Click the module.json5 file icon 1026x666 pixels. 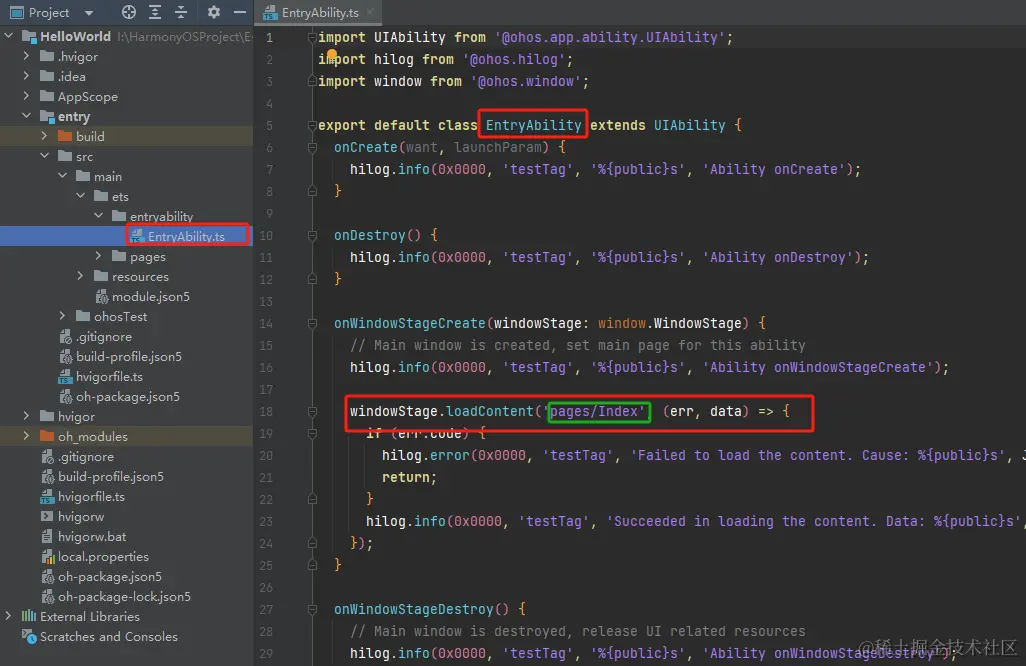tap(101, 296)
